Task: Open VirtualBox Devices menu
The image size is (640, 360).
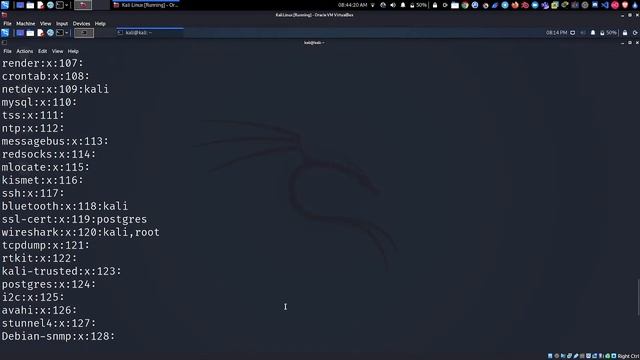Action: (x=81, y=24)
